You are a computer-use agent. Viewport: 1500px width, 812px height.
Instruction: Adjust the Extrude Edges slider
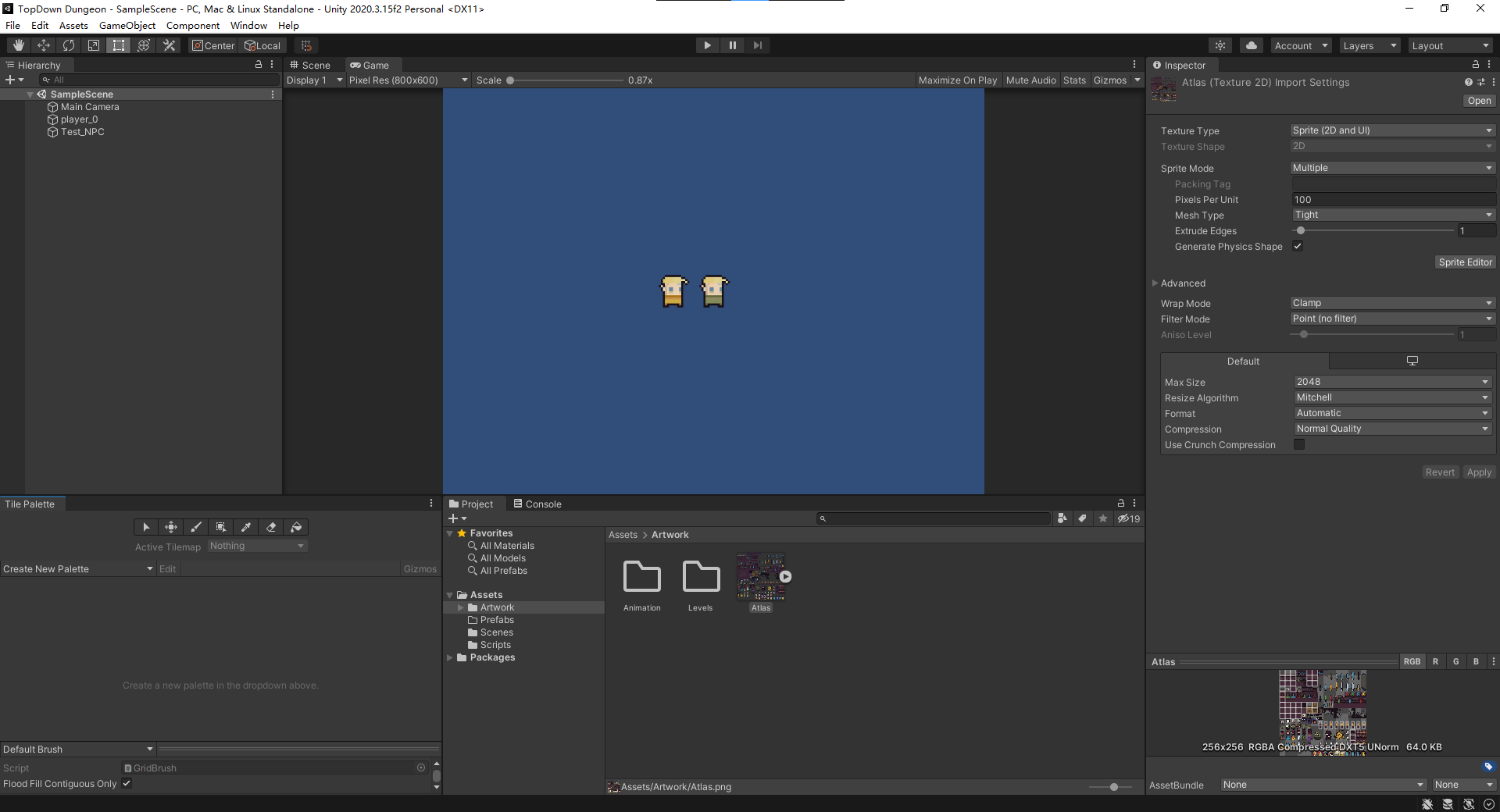[1301, 230]
